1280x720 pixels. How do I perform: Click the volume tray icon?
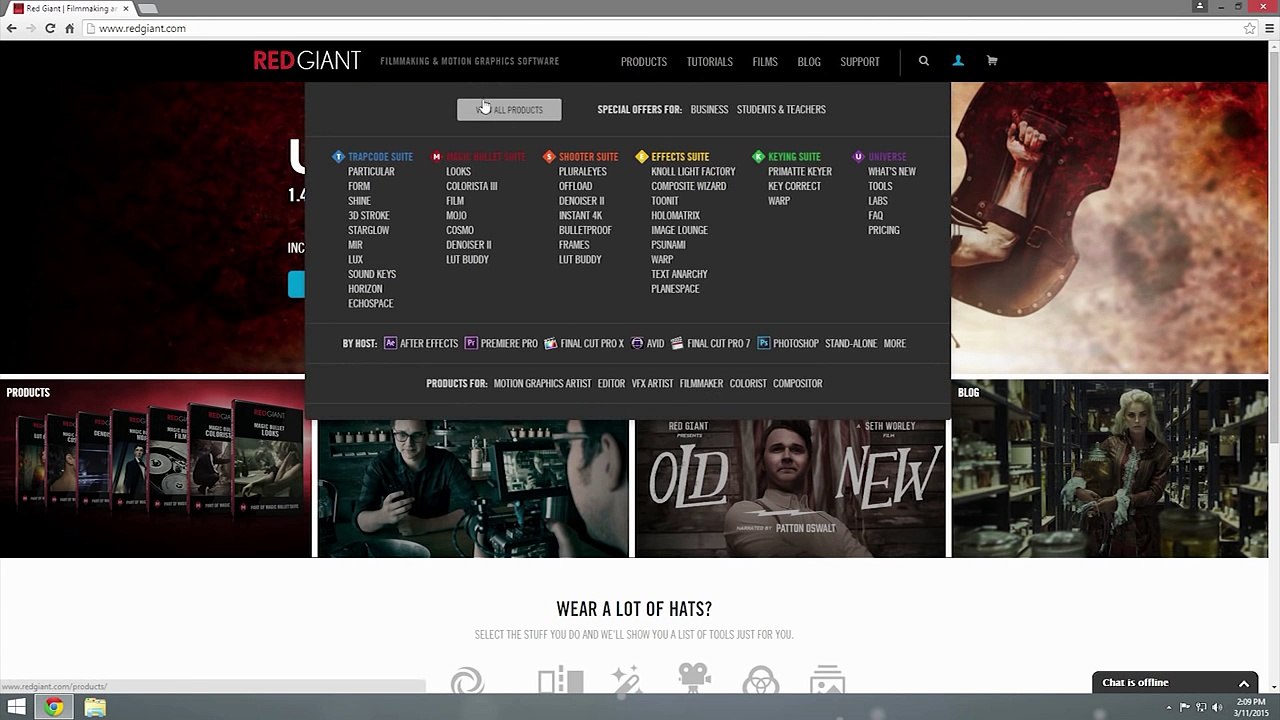(1218, 707)
